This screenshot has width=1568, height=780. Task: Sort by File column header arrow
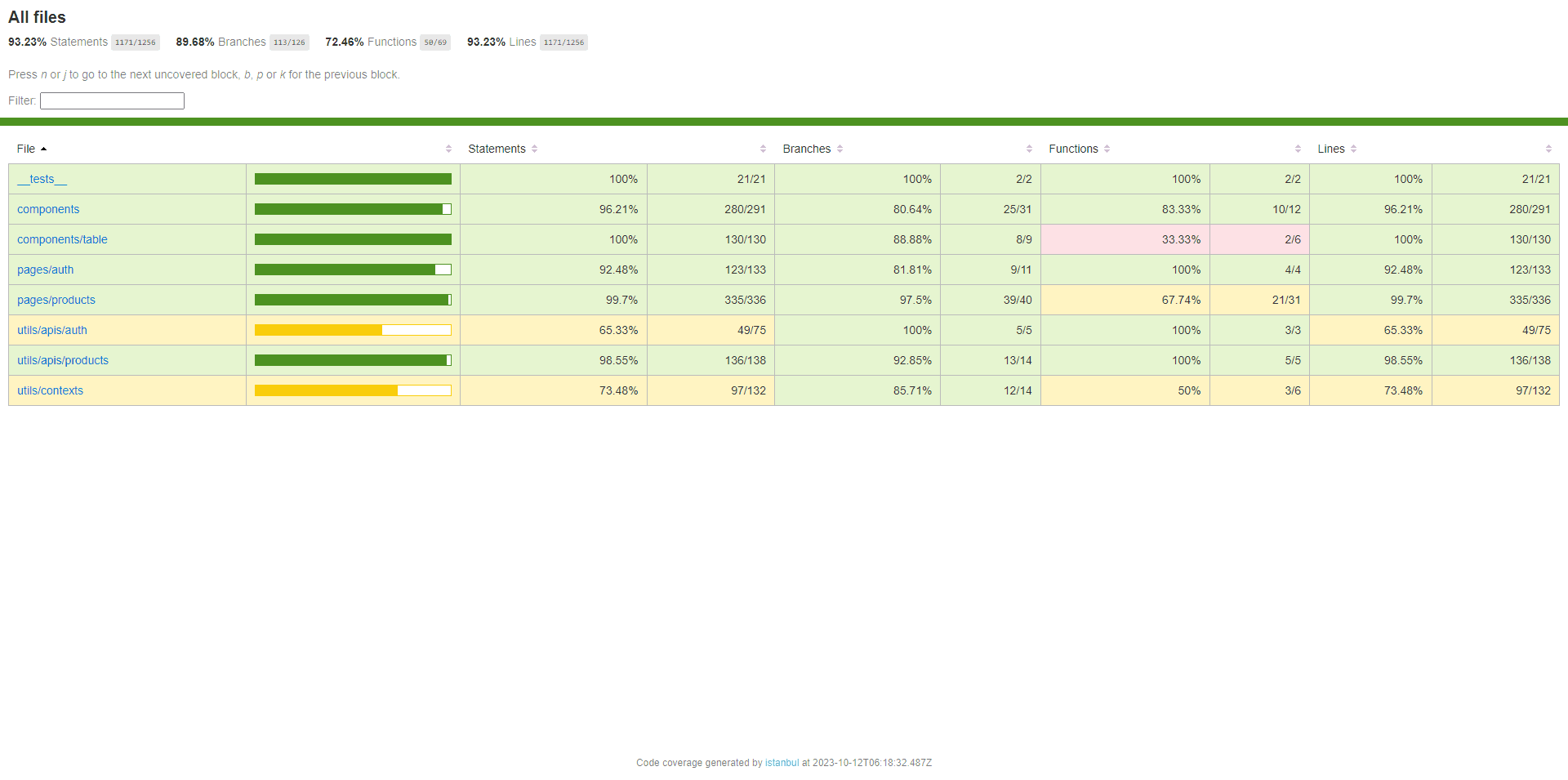[43, 149]
